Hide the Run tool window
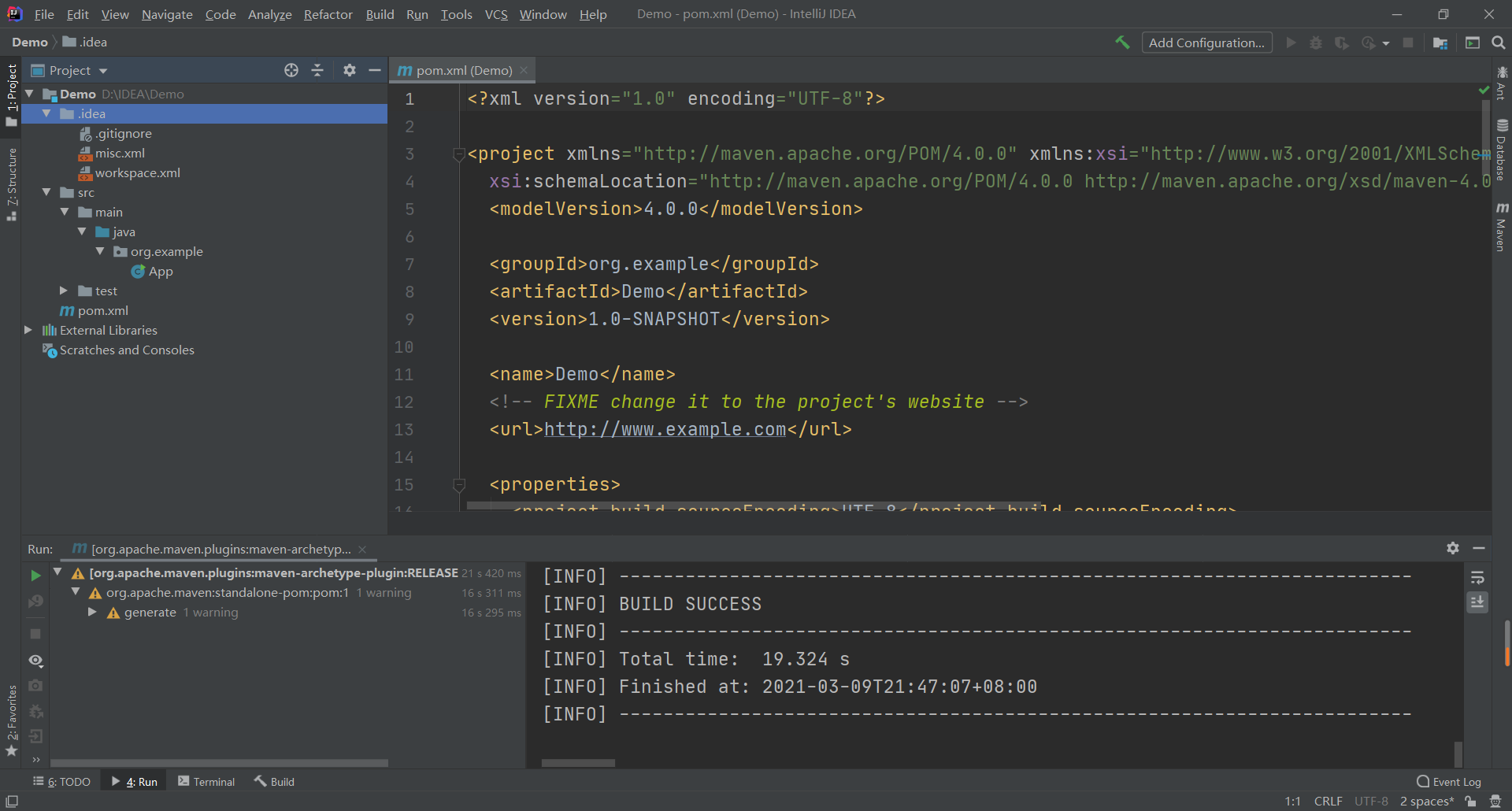The image size is (1512, 811). 1479,548
